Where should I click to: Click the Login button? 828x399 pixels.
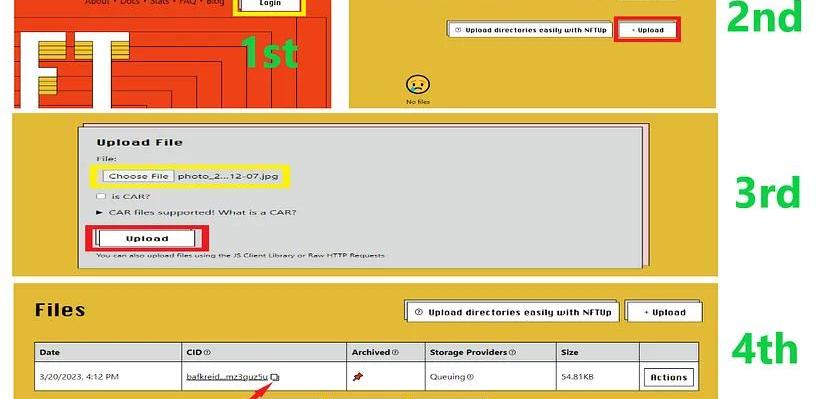coord(270,4)
